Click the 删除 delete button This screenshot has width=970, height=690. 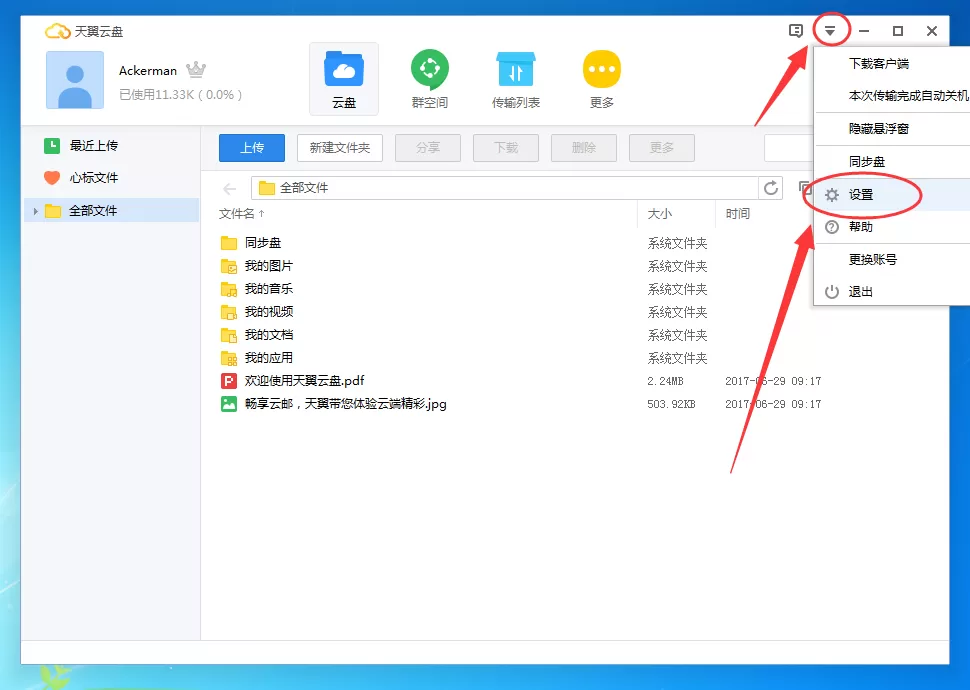click(584, 148)
